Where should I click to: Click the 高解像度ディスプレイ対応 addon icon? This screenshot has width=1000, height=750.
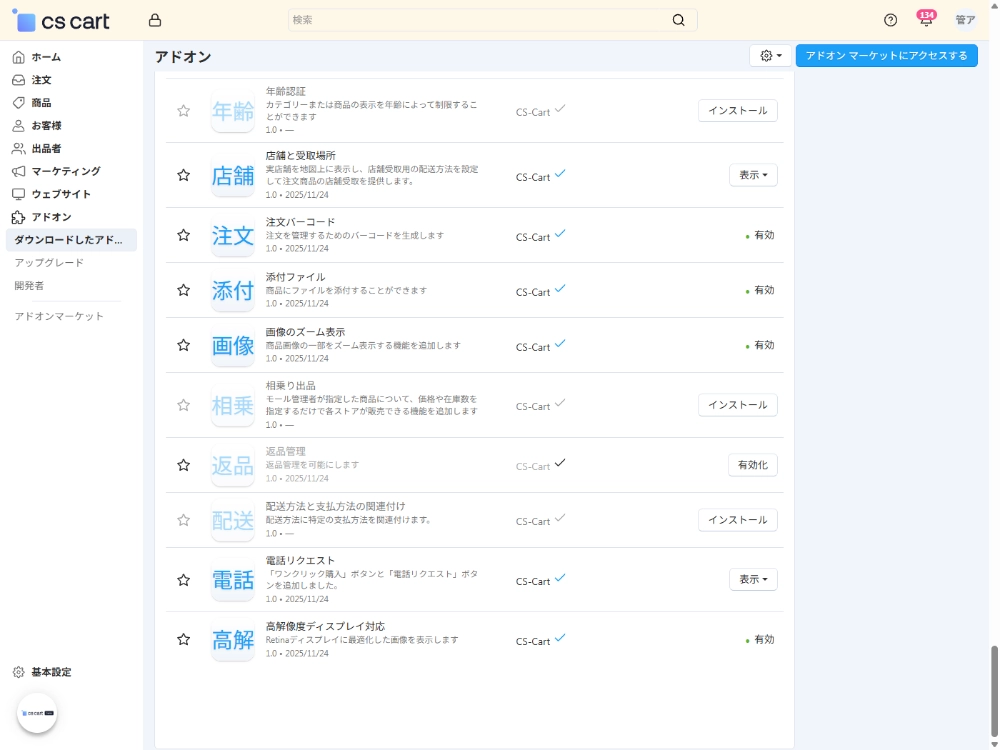[233, 640]
